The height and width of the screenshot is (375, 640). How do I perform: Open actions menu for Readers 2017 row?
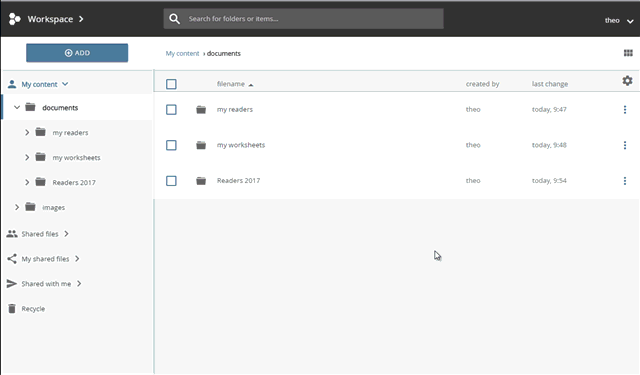coord(625,180)
